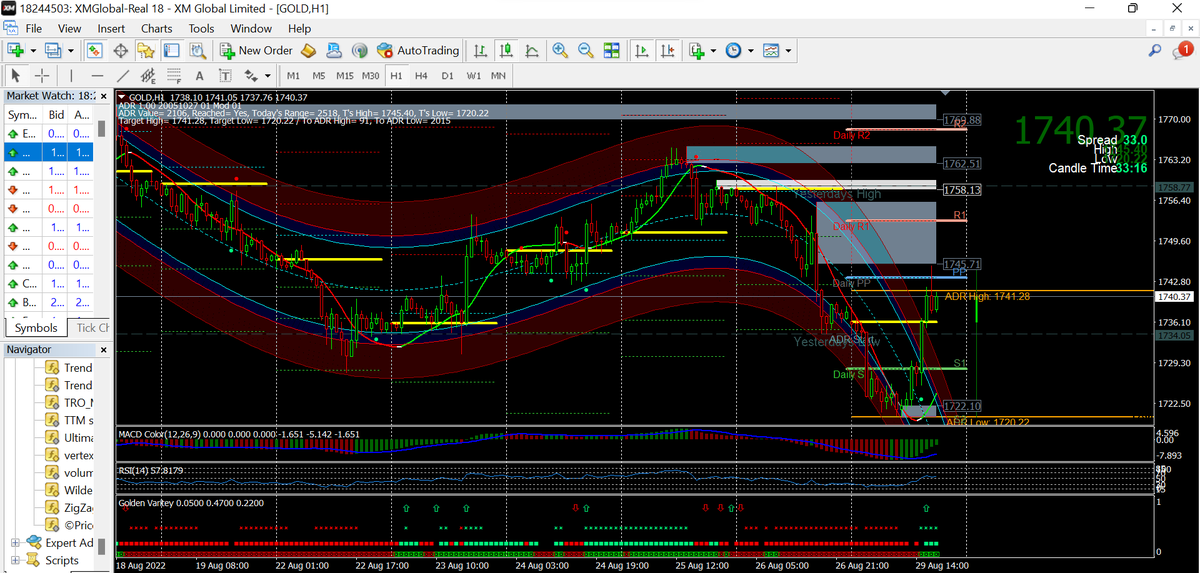Open the File menu
The height and width of the screenshot is (573, 1200).
tap(34, 28)
